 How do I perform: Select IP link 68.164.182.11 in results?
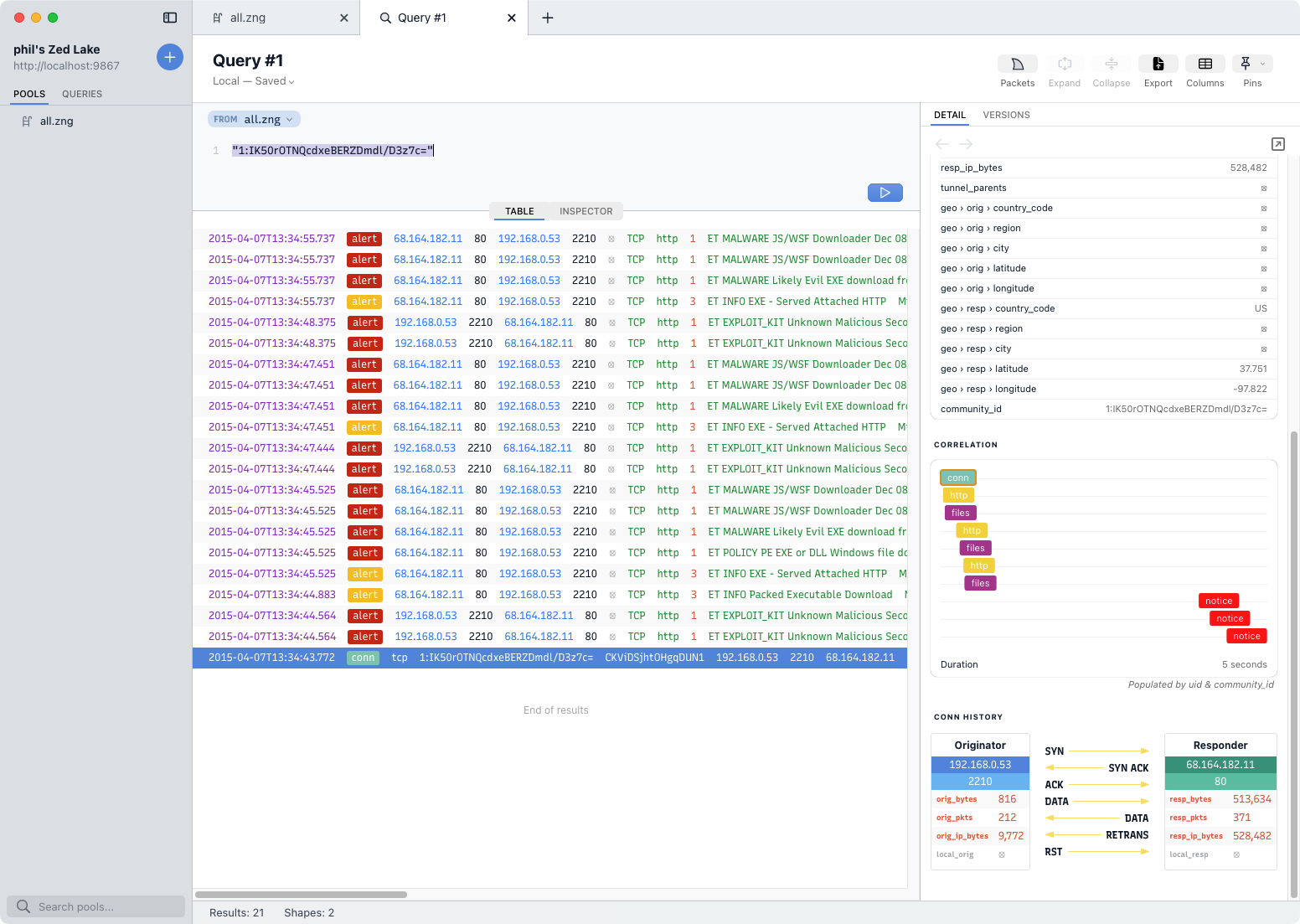tap(428, 238)
